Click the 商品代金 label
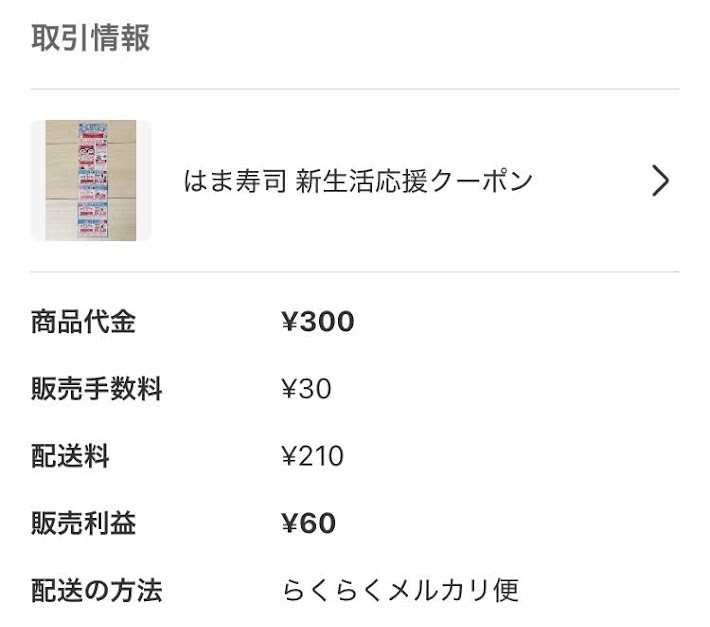Screen dimensions: 710x627 pos(83,322)
